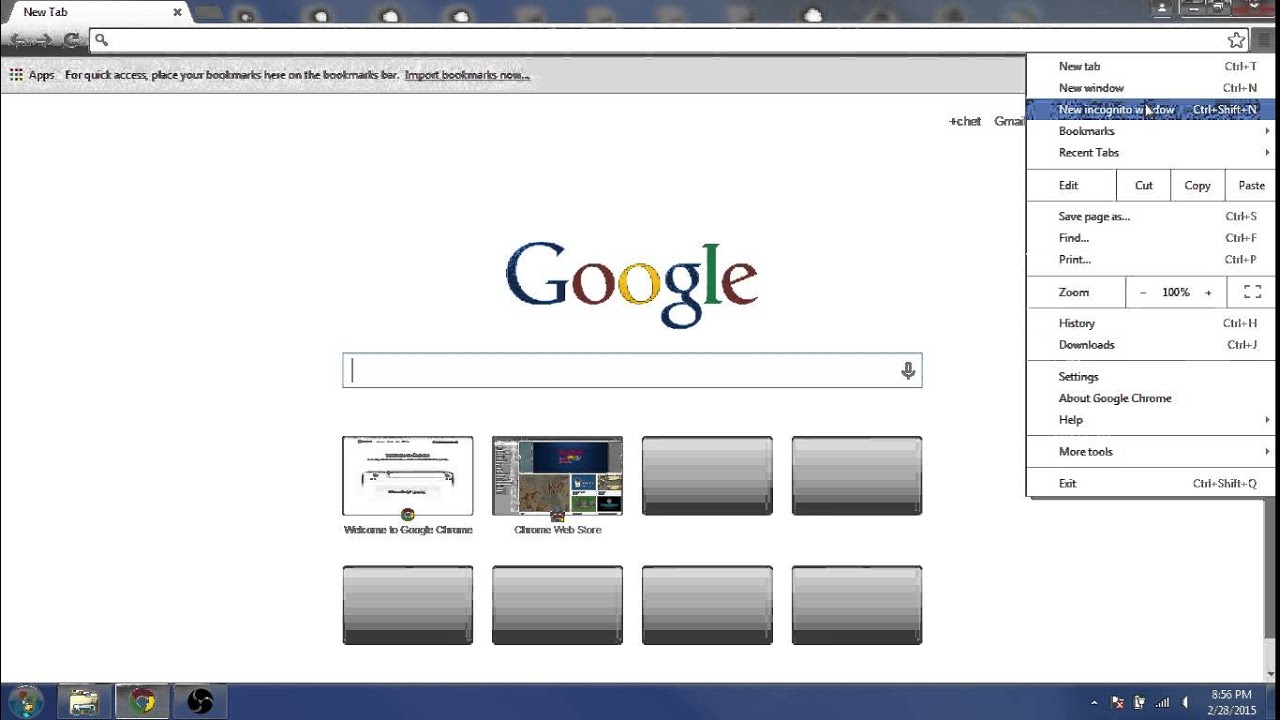Start voice search with microphone icon
This screenshot has width=1280, height=720.
908,371
